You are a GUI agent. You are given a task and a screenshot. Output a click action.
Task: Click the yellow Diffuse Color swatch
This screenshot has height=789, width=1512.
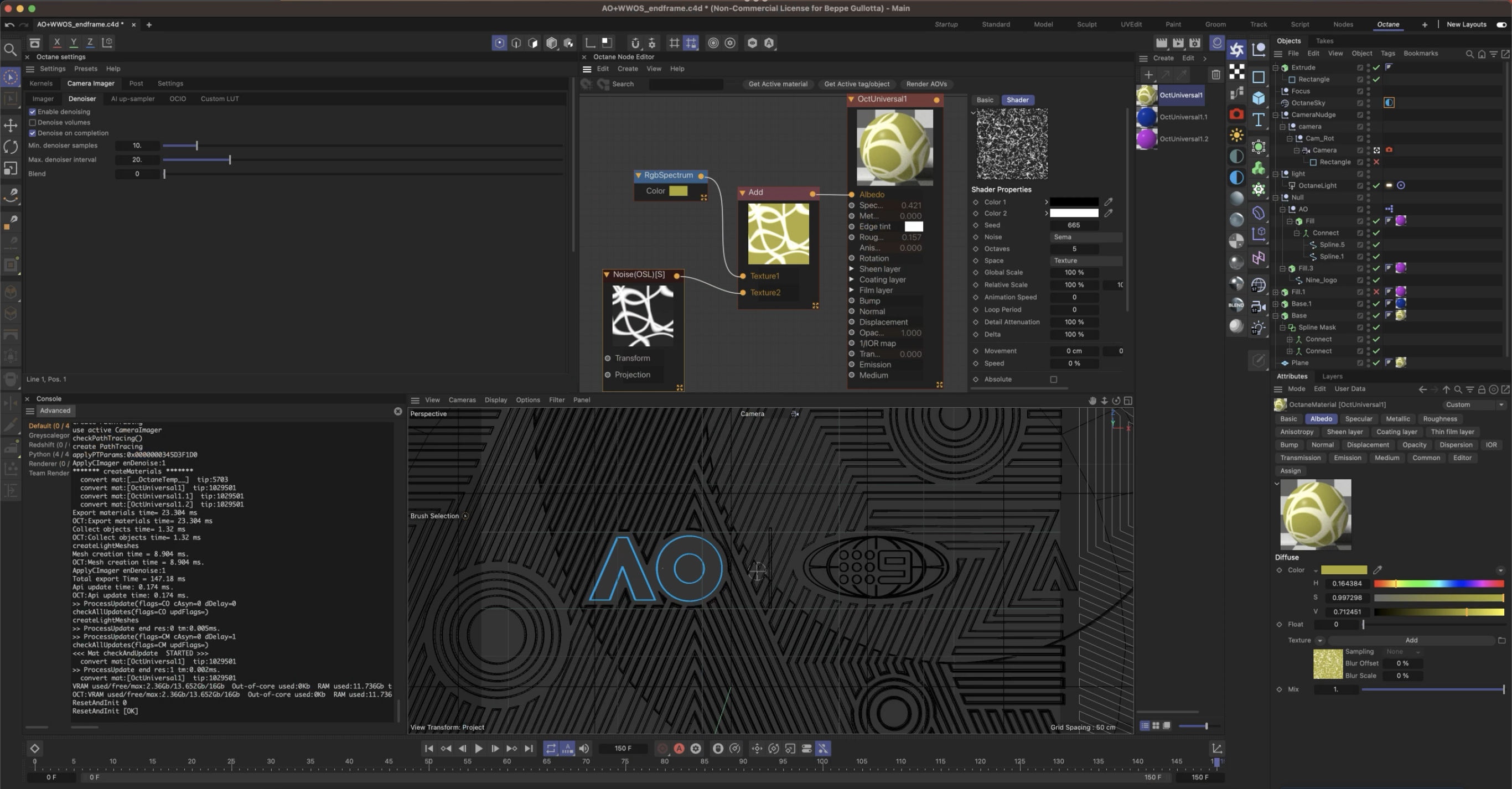tap(1344, 570)
